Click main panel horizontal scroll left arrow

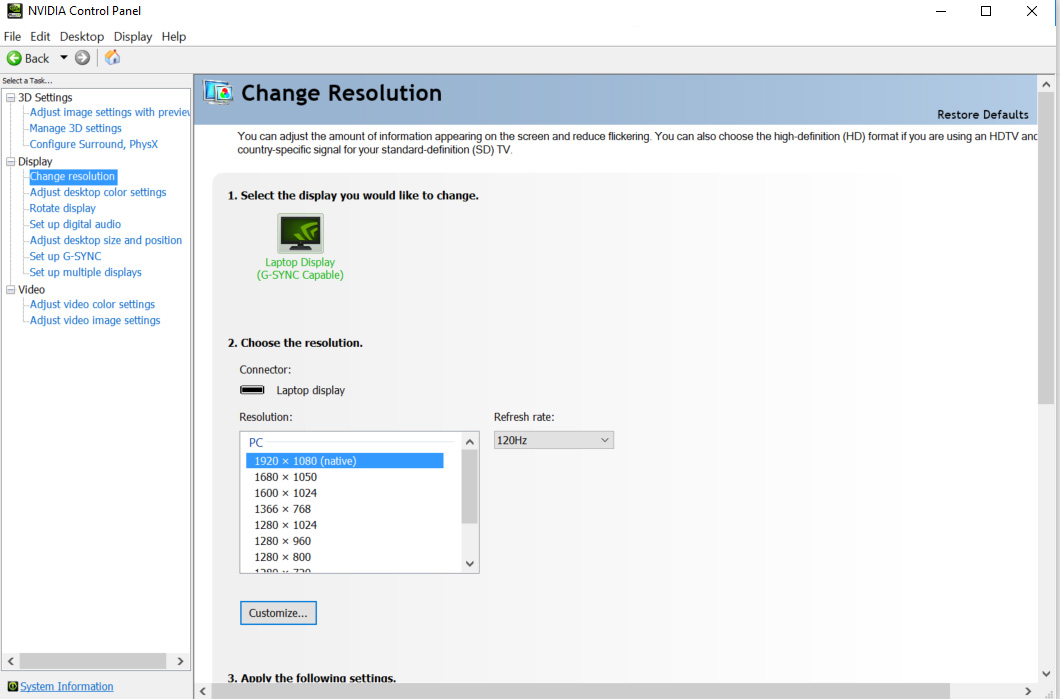pos(203,691)
